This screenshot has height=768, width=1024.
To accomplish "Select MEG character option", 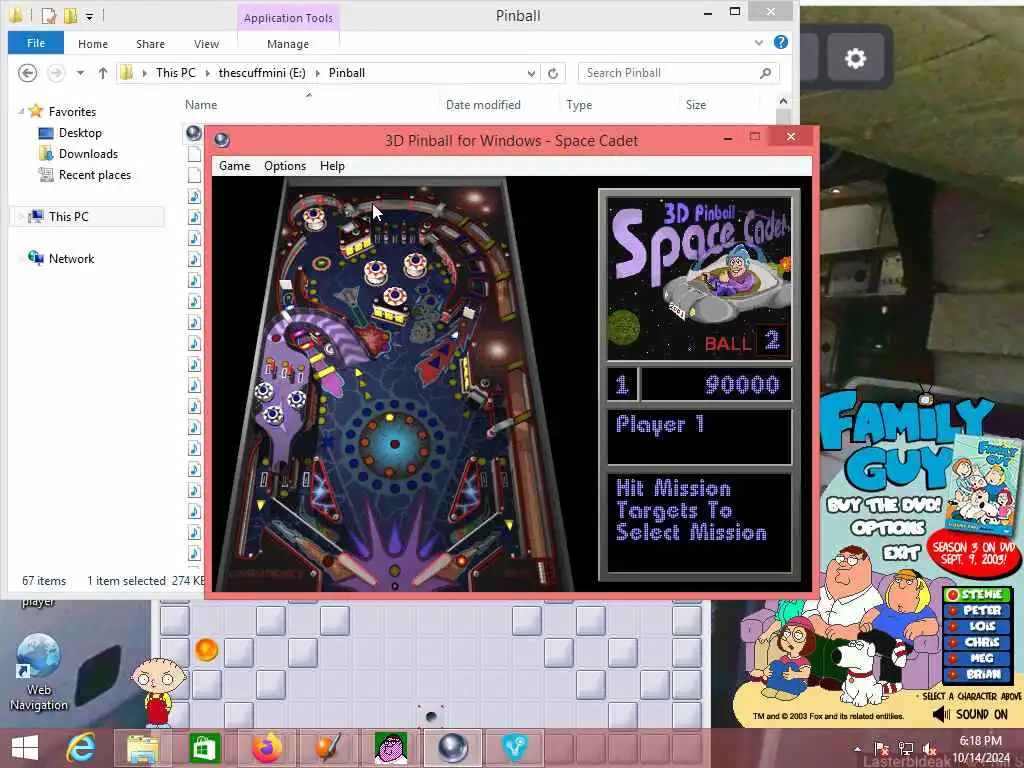I will (977, 658).
